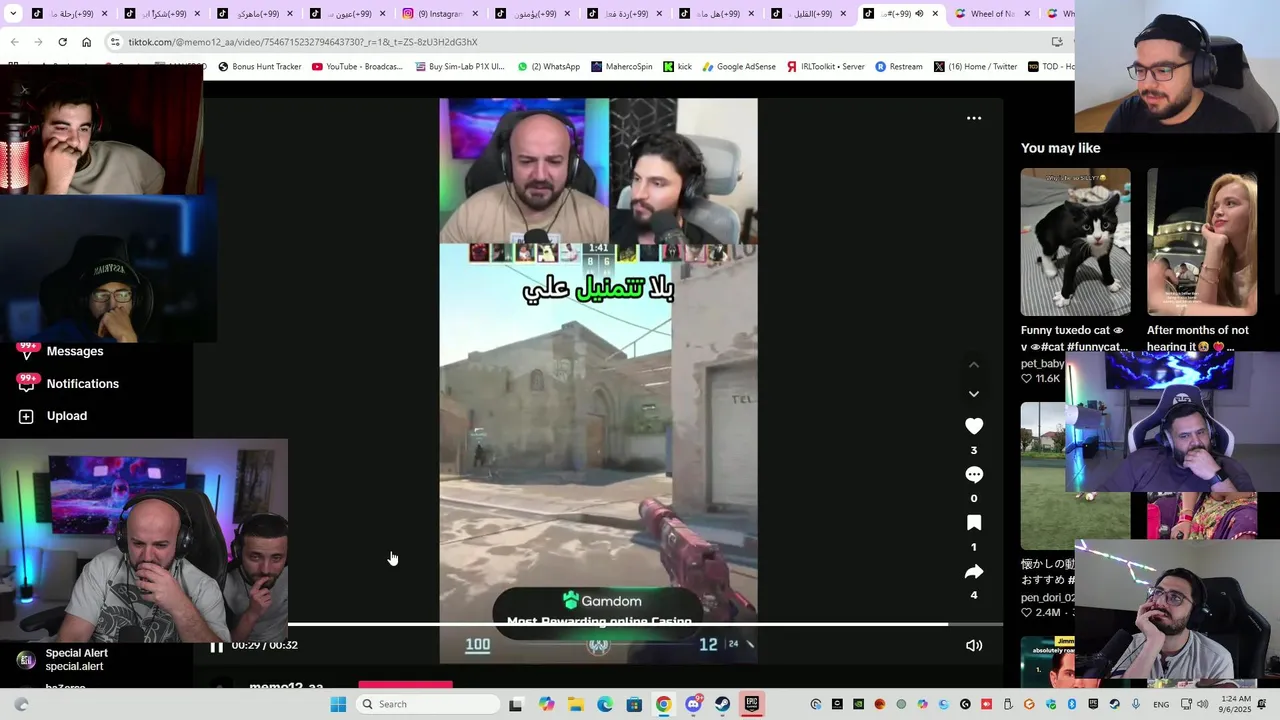Close the active TikTok tab
This screenshot has width=1280, height=720.
click(935, 14)
